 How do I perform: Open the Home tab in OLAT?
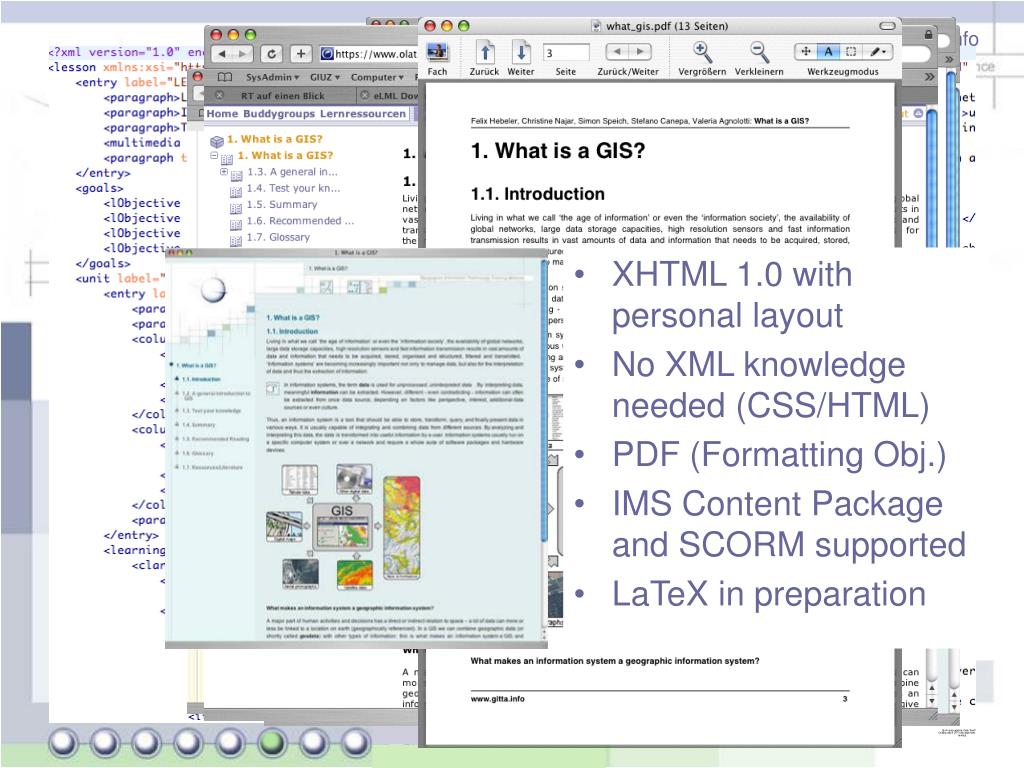coord(222,114)
